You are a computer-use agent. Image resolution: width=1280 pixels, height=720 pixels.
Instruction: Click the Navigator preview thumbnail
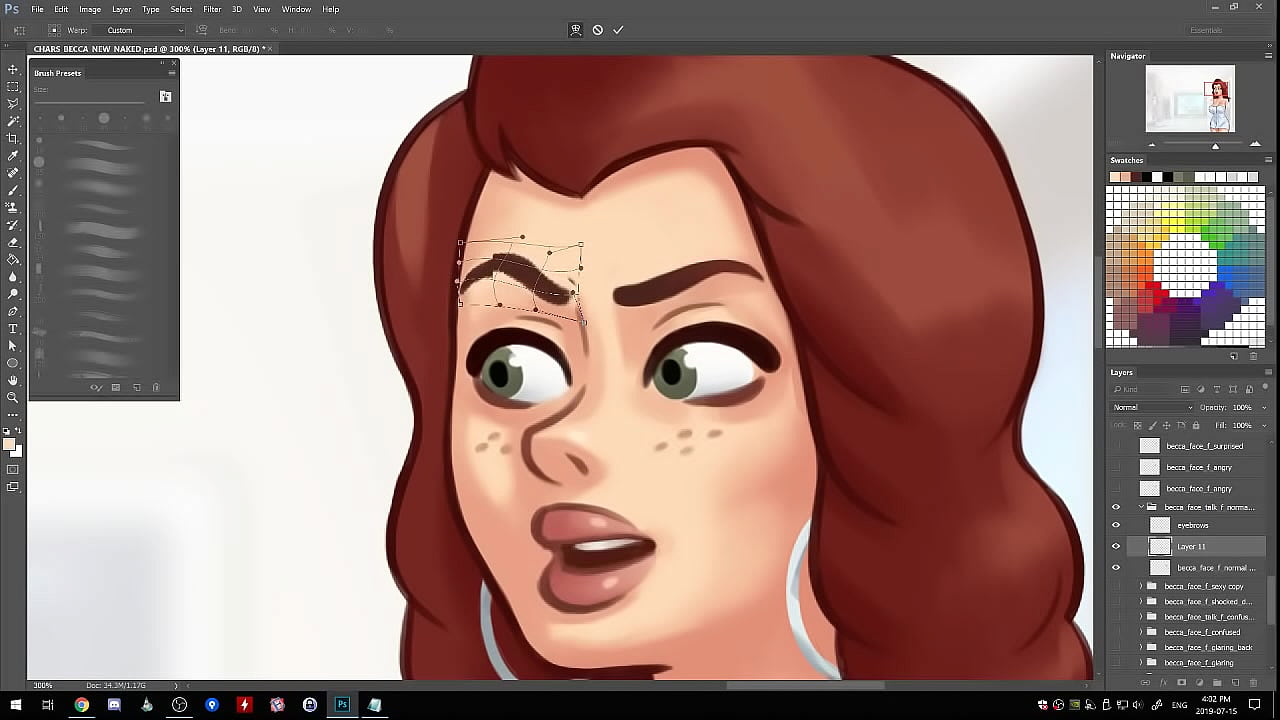[1190, 98]
